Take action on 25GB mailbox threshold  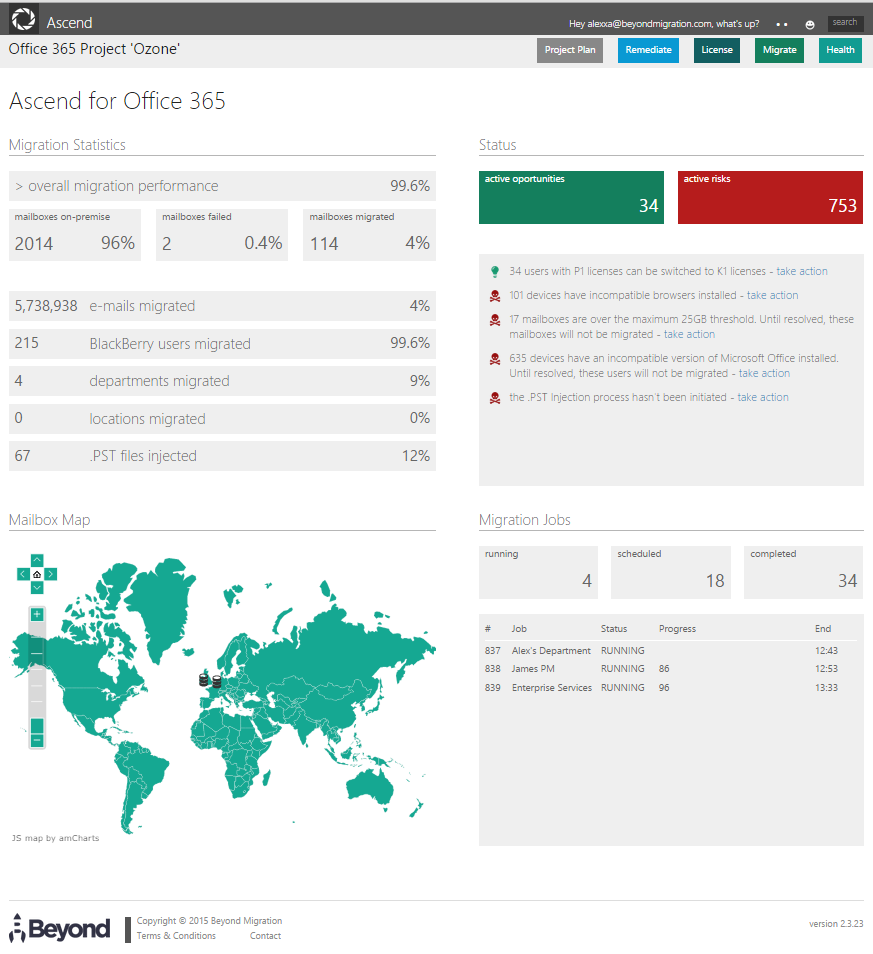689,334
